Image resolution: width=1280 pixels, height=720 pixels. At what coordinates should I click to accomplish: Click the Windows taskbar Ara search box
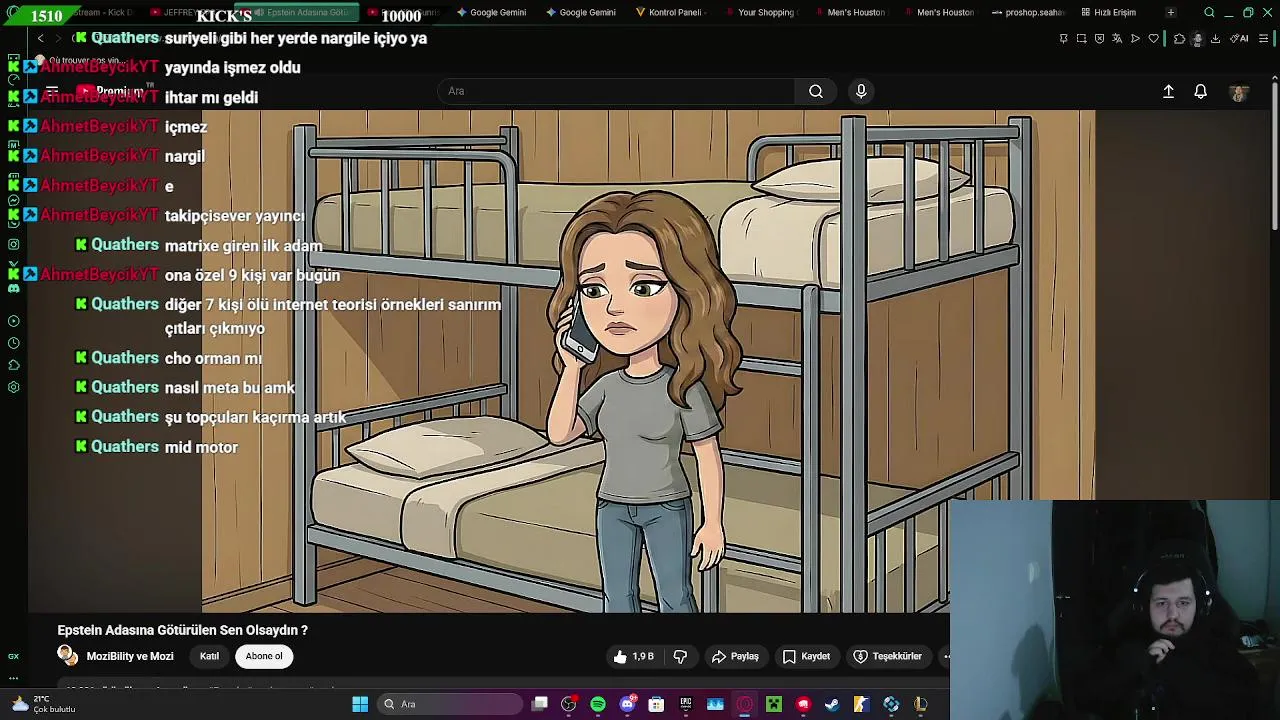pyautogui.click(x=450, y=704)
